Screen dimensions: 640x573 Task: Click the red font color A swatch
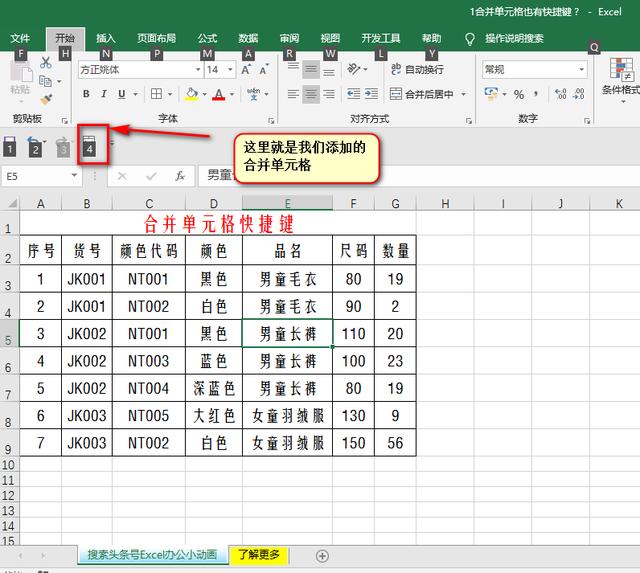[x=219, y=95]
